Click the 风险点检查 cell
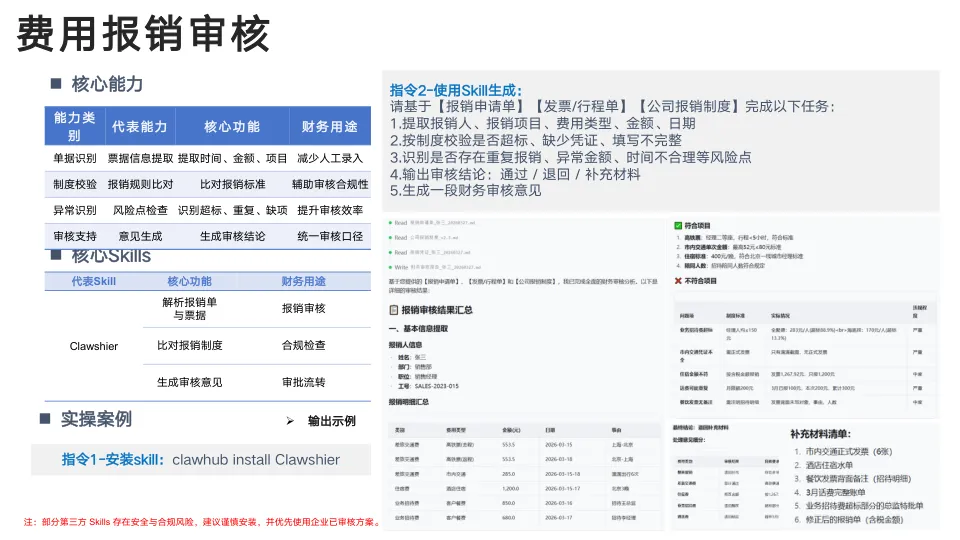This screenshot has width=960, height=540. [x=140, y=210]
